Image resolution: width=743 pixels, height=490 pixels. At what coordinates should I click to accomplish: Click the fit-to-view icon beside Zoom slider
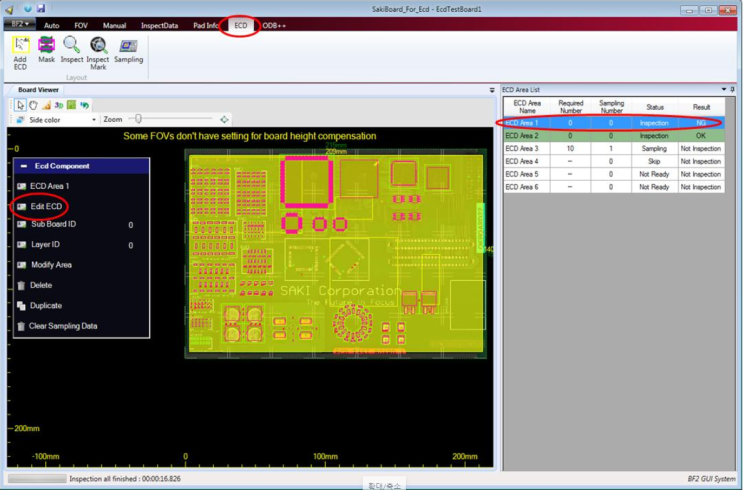click(224, 119)
